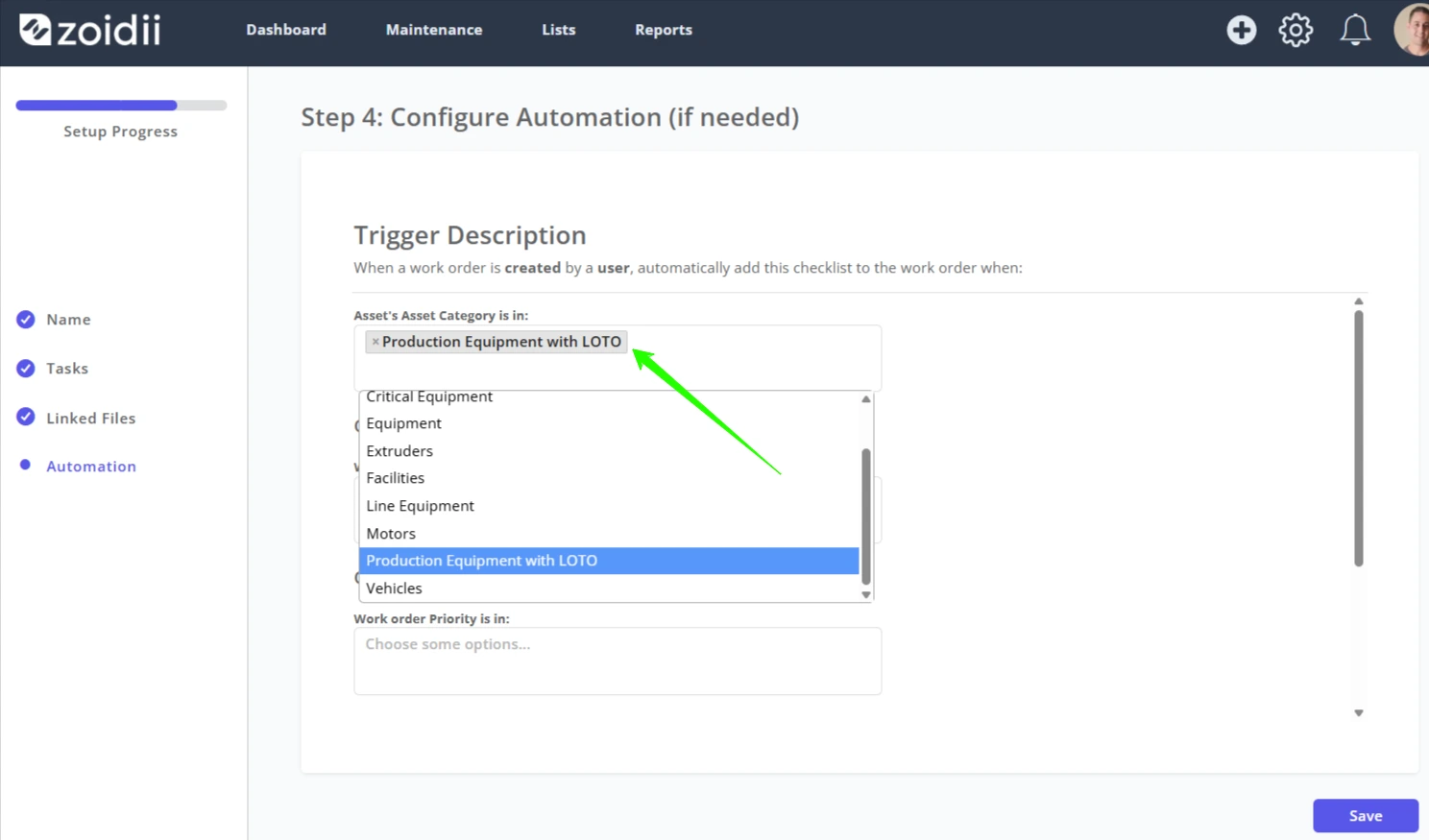The width and height of the screenshot is (1429, 840).
Task: Click the Name step checkmark icon
Action: coord(26,320)
